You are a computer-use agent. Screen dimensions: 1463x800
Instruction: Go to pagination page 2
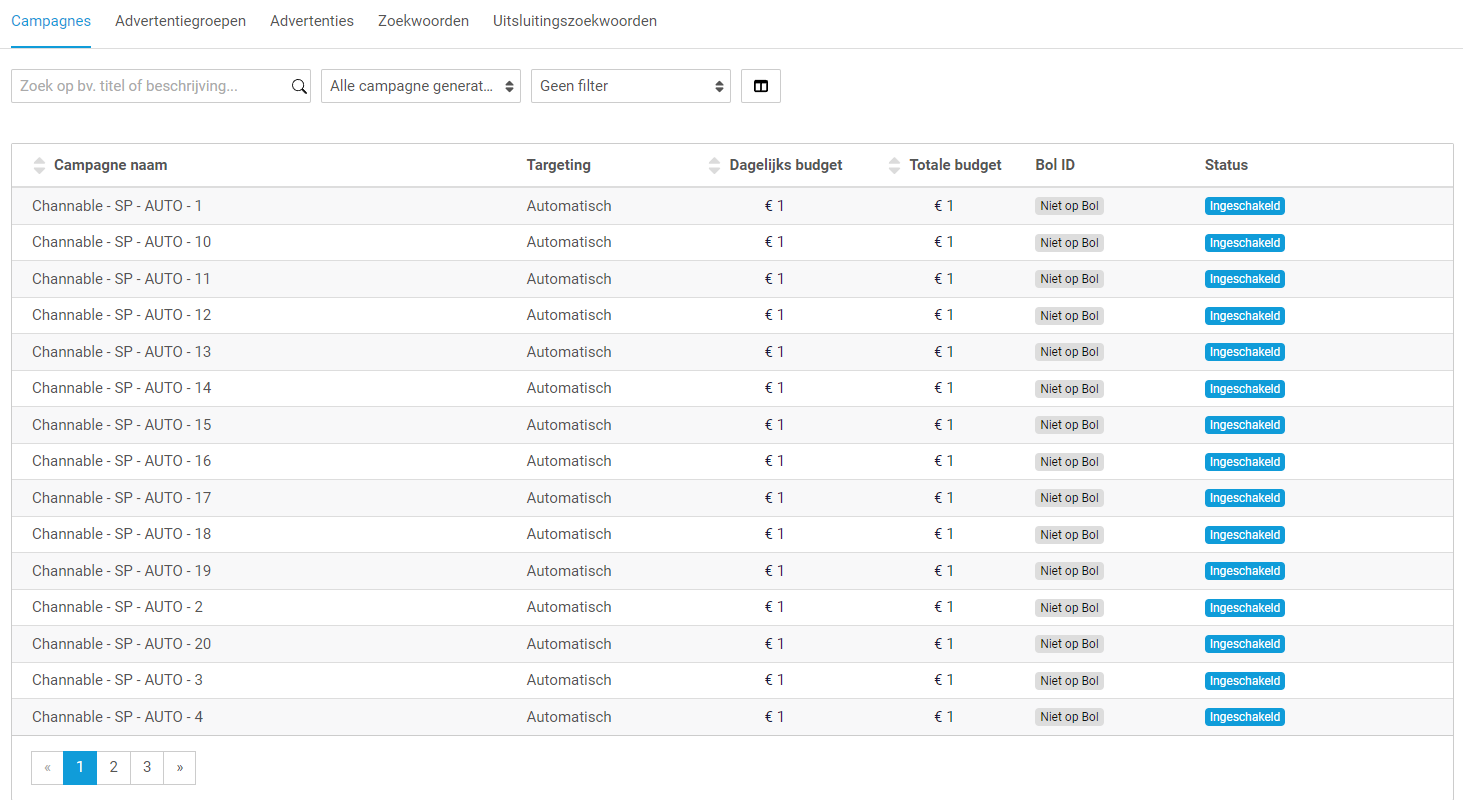point(114,767)
